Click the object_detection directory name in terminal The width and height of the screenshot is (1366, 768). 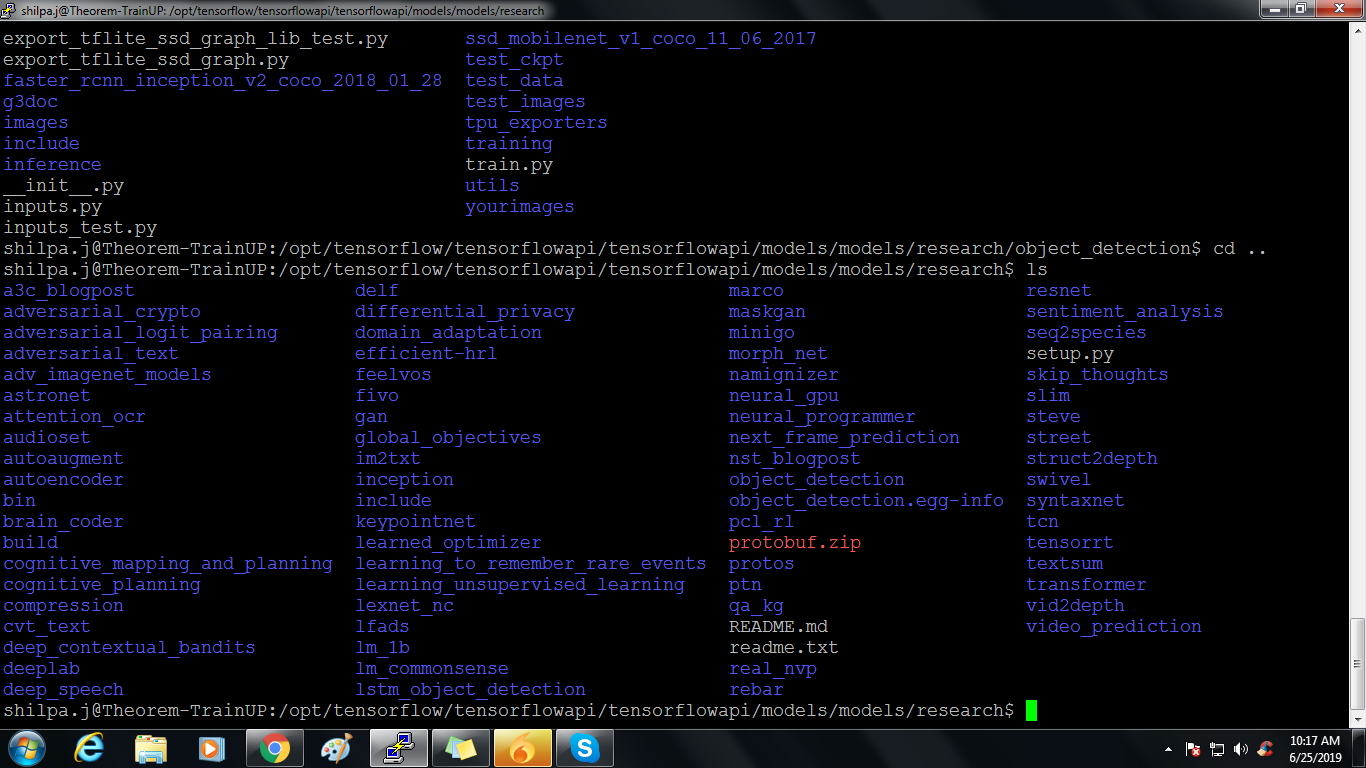tap(816, 479)
